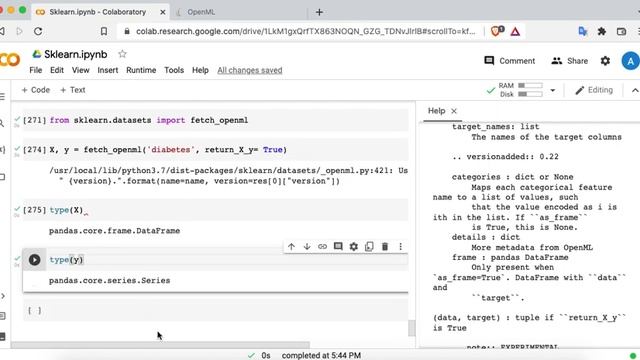The image size is (640, 360).
Task: Click the type(X) code cell
Action: click(216, 210)
